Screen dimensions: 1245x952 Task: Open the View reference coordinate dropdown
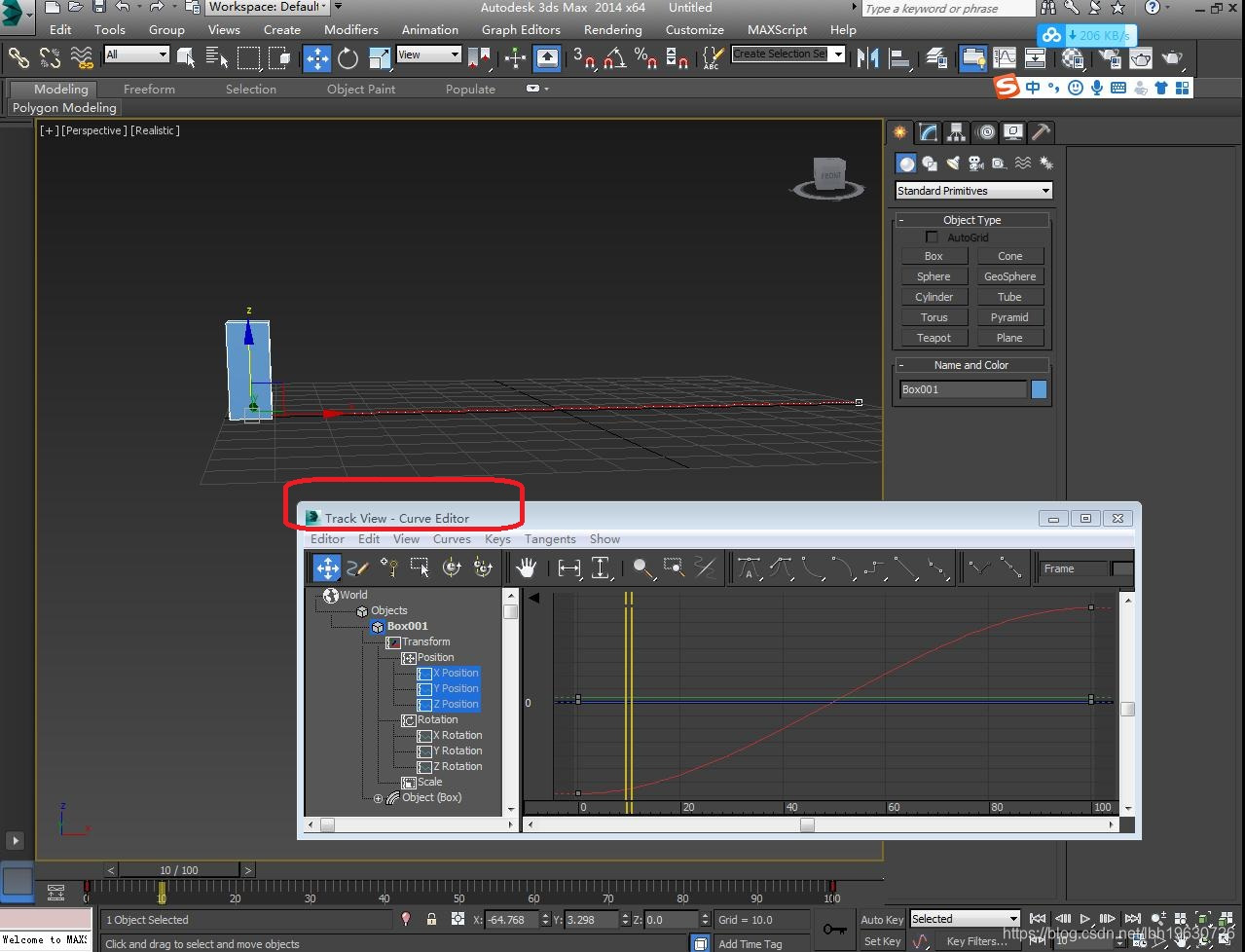pos(429,55)
